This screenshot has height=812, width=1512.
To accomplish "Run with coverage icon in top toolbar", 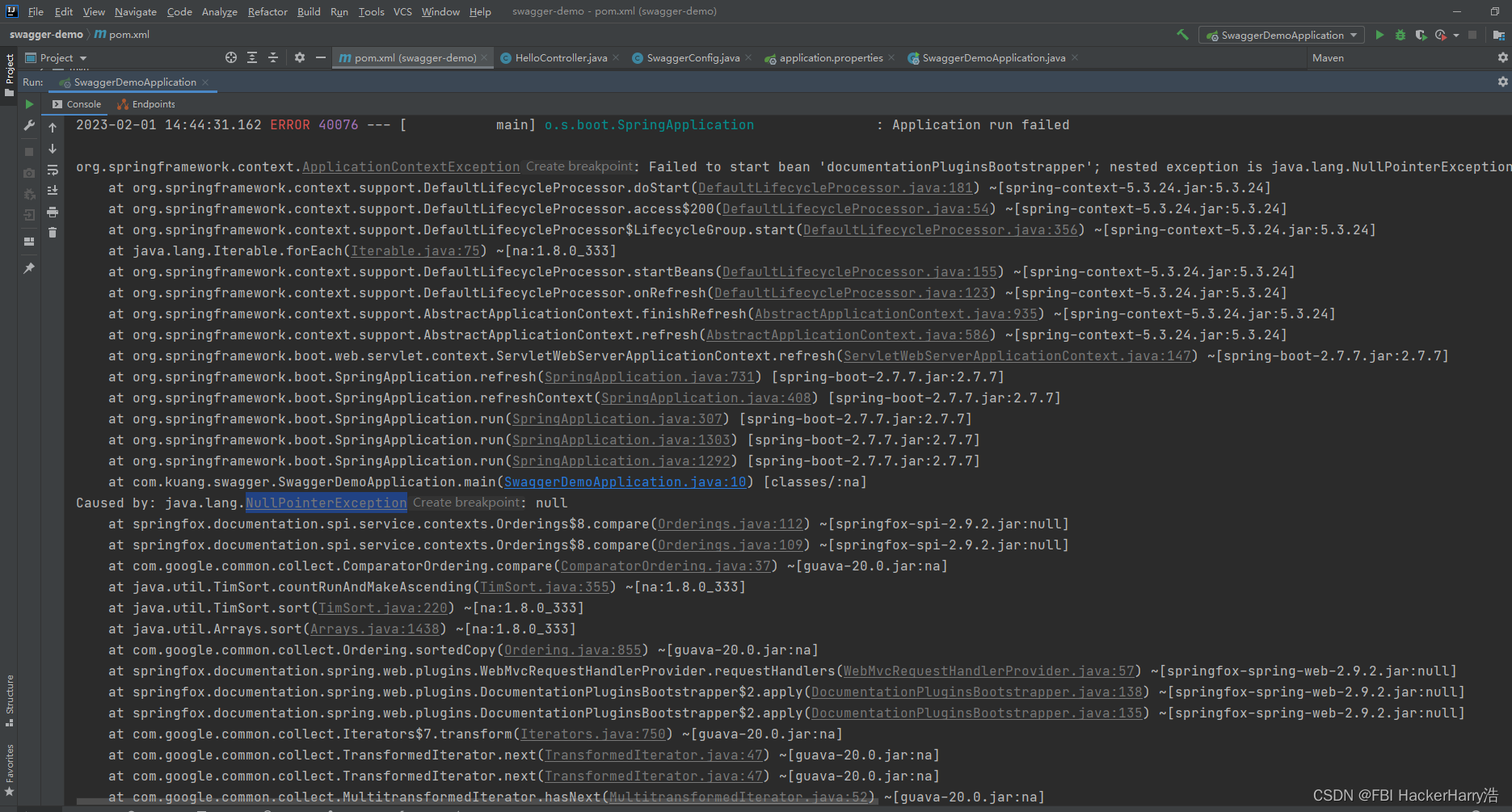I will pos(1422,35).
